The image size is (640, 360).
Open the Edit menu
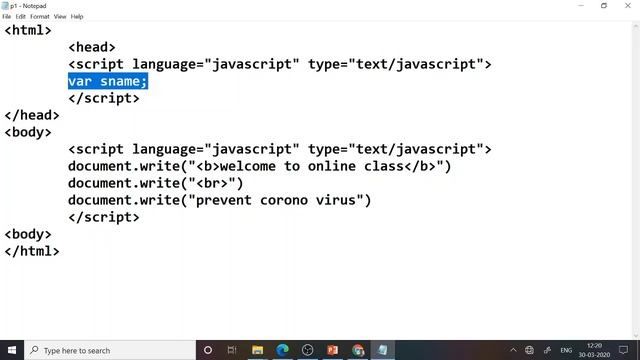point(20,17)
